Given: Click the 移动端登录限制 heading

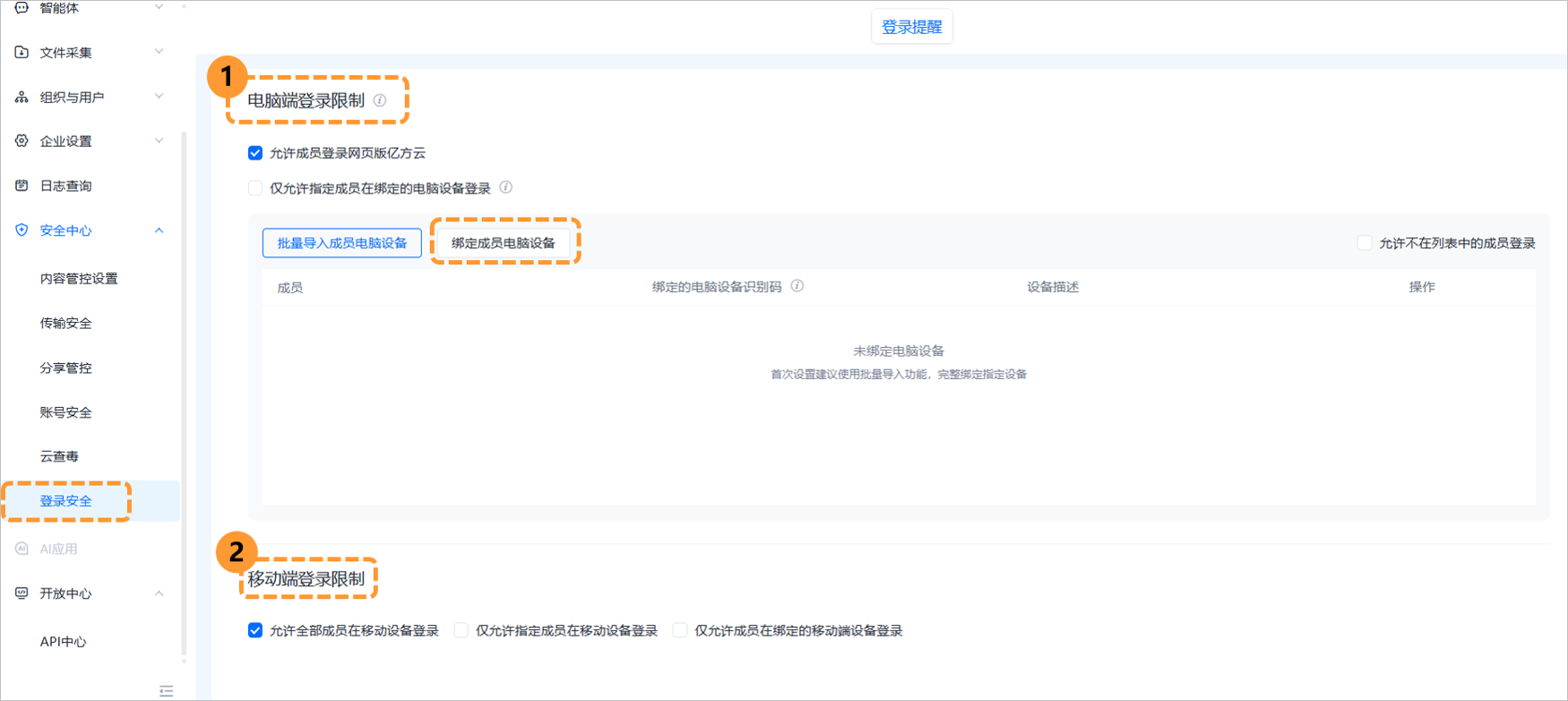Looking at the screenshot, I should click(x=306, y=579).
